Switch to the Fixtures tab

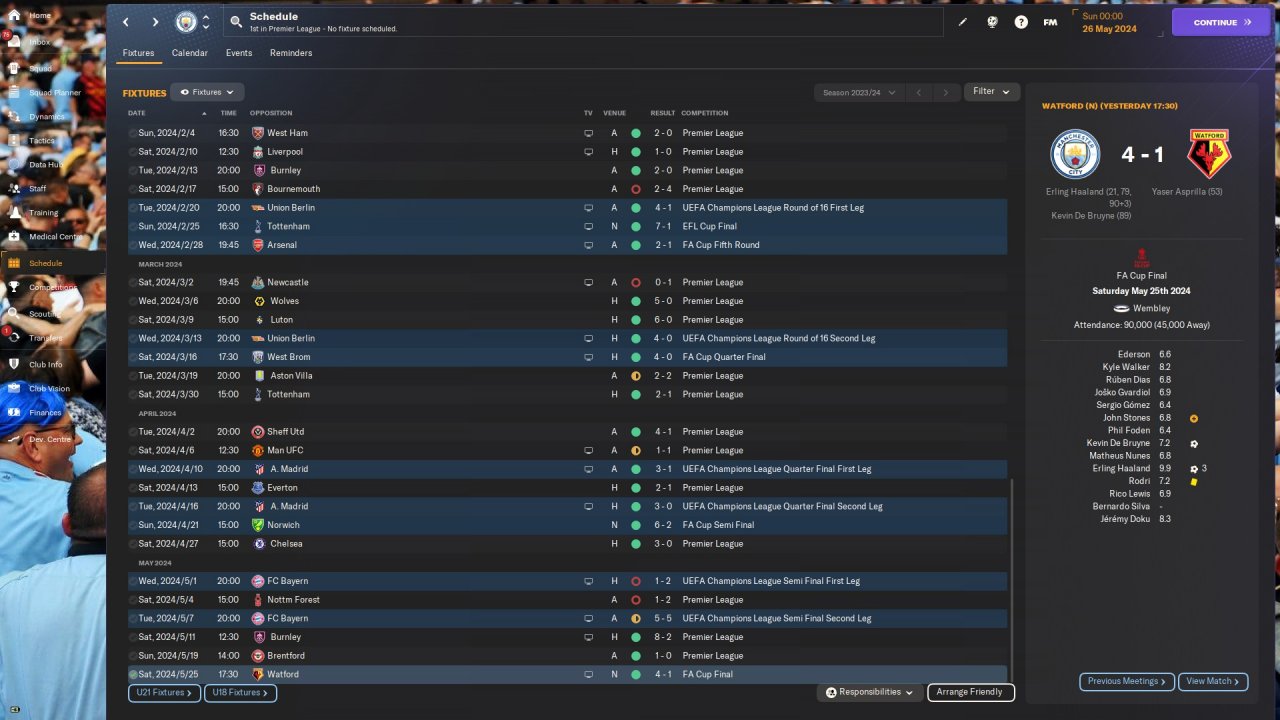tap(139, 53)
